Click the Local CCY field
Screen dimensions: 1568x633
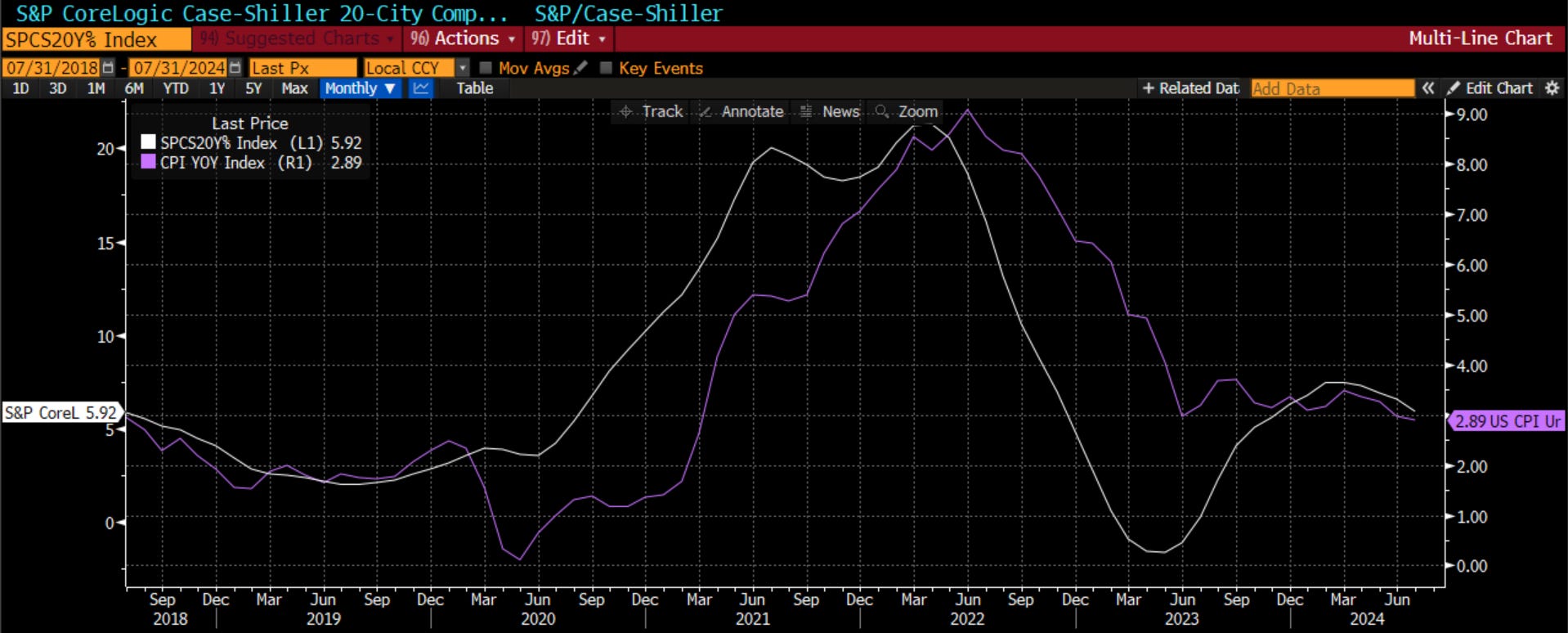(x=409, y=68)
